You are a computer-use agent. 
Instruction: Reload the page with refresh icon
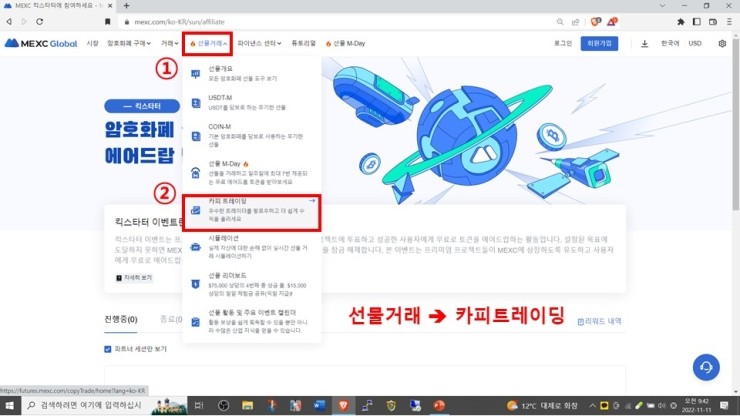(40, 22)
